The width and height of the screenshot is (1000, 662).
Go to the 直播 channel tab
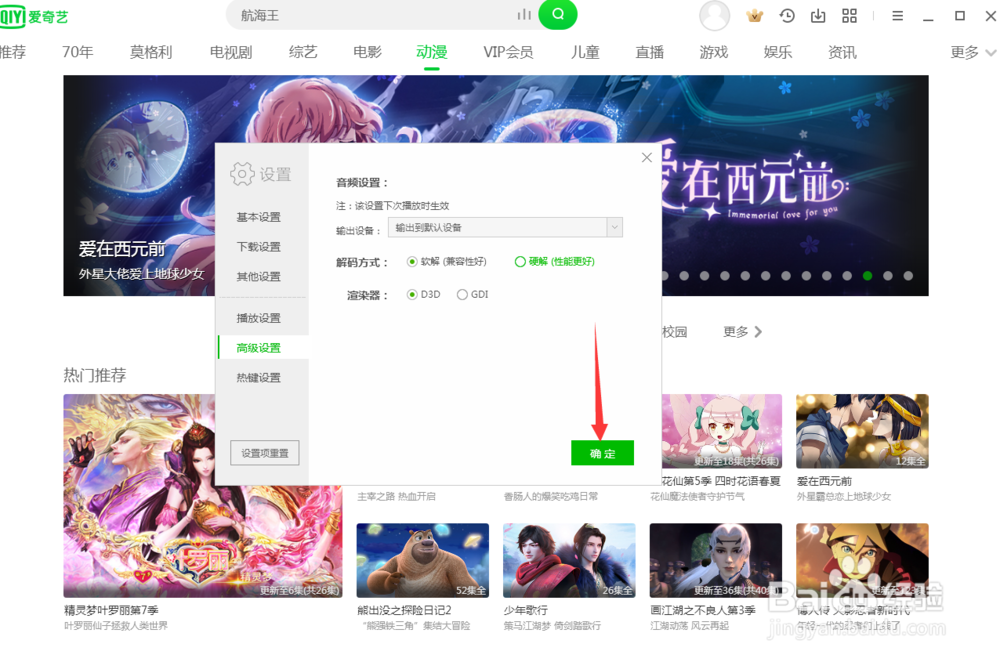point(649,52)
